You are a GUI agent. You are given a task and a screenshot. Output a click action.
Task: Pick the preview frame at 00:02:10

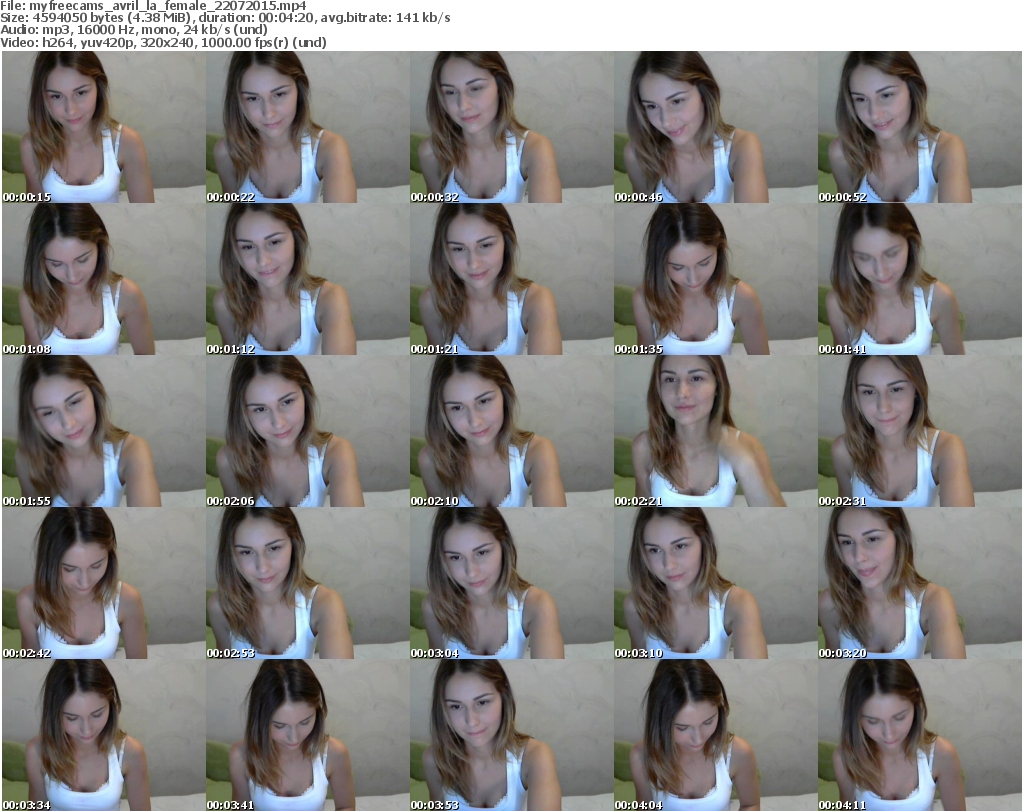click(x=511, y=431)
